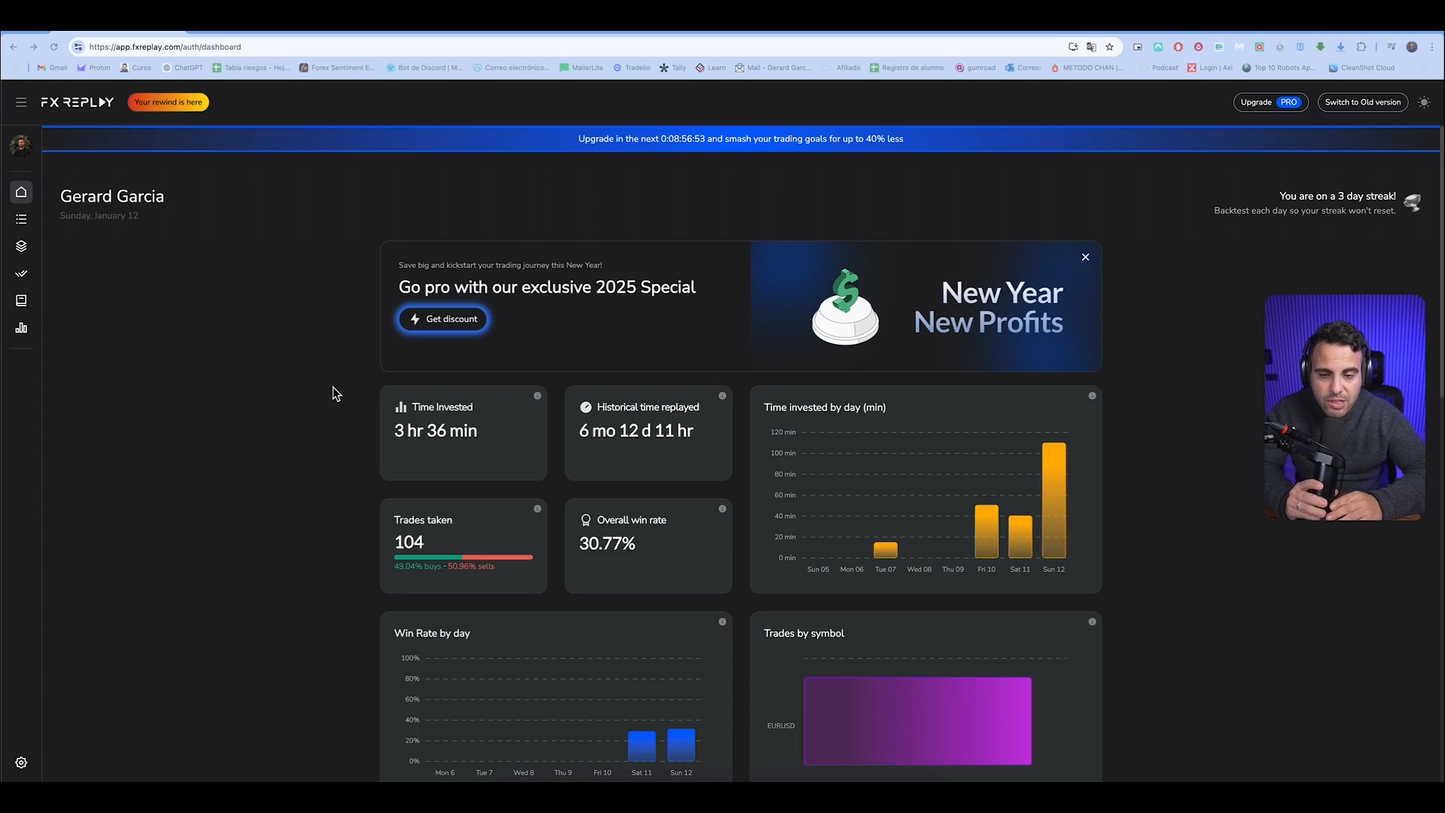Screen dimensions: 1445x813
Task: Select the double-checkmark icon in sidebar
Action: (x=21, y=273)
